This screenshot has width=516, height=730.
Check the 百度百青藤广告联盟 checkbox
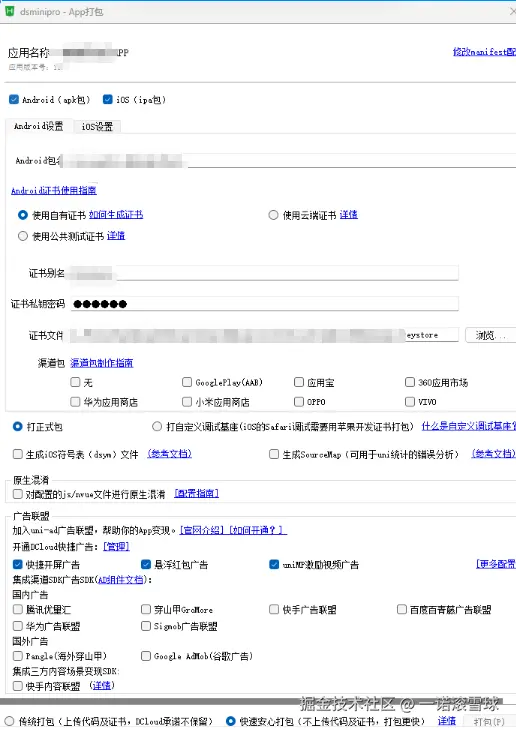pyautogui.click(x=401, y=609)
